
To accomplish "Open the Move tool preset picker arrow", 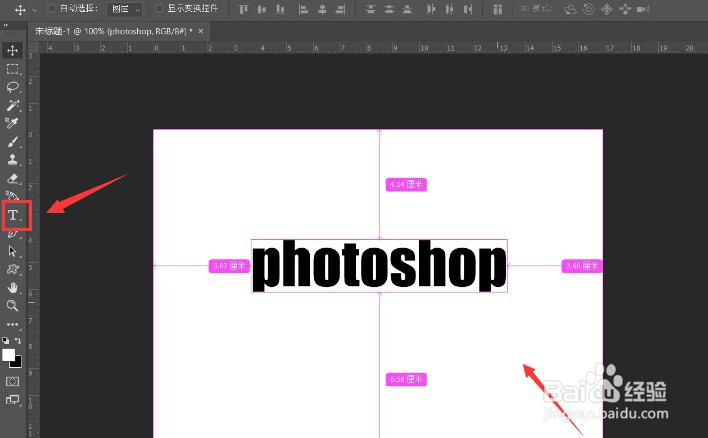I will pyautogui.click(x=34, y=9).
